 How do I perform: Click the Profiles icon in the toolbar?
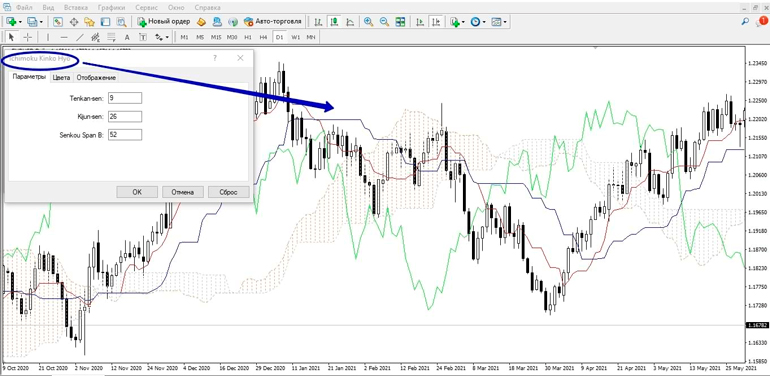[x=32, y=22]
